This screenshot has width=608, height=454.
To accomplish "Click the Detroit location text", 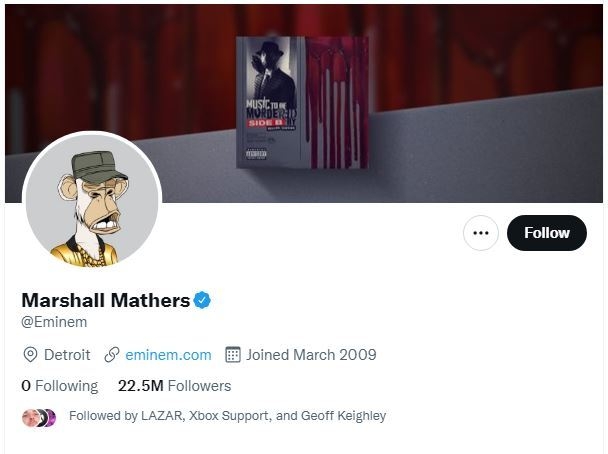I will (67, 355).
